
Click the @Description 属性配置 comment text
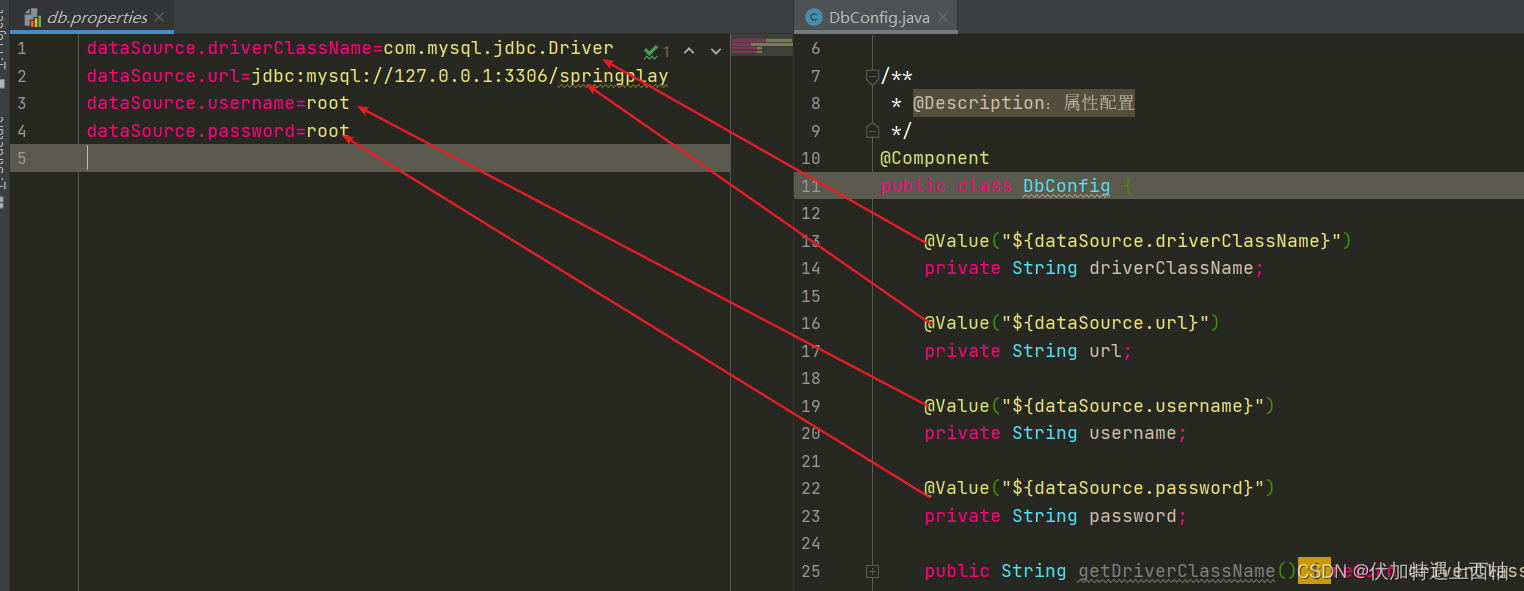coord(1024,103)
